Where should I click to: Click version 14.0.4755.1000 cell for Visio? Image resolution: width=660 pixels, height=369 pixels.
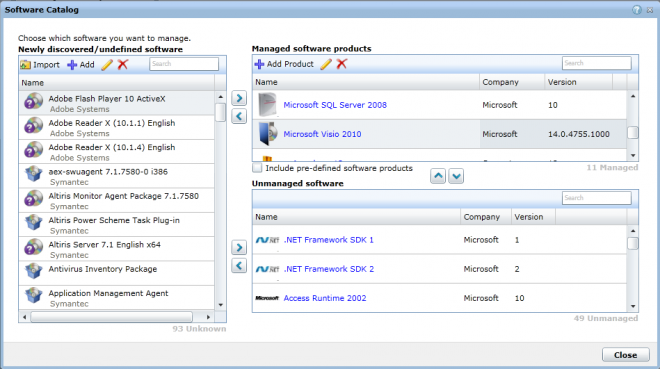[578, 134]
